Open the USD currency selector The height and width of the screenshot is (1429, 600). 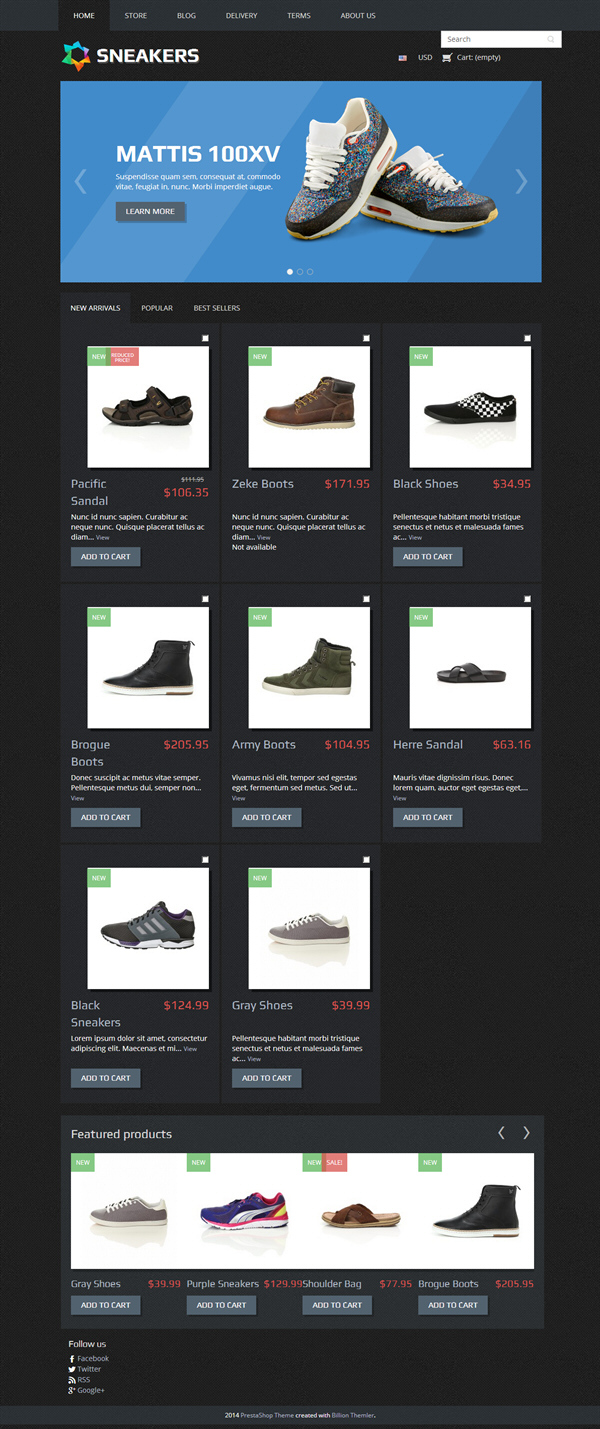click(x=425, y=58)
